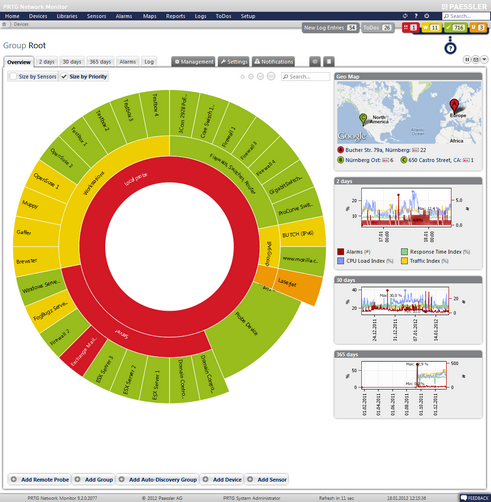This screenshot has width=491, height=502.
Task: Open the red down alarms counter
Action: coord(410,28)
